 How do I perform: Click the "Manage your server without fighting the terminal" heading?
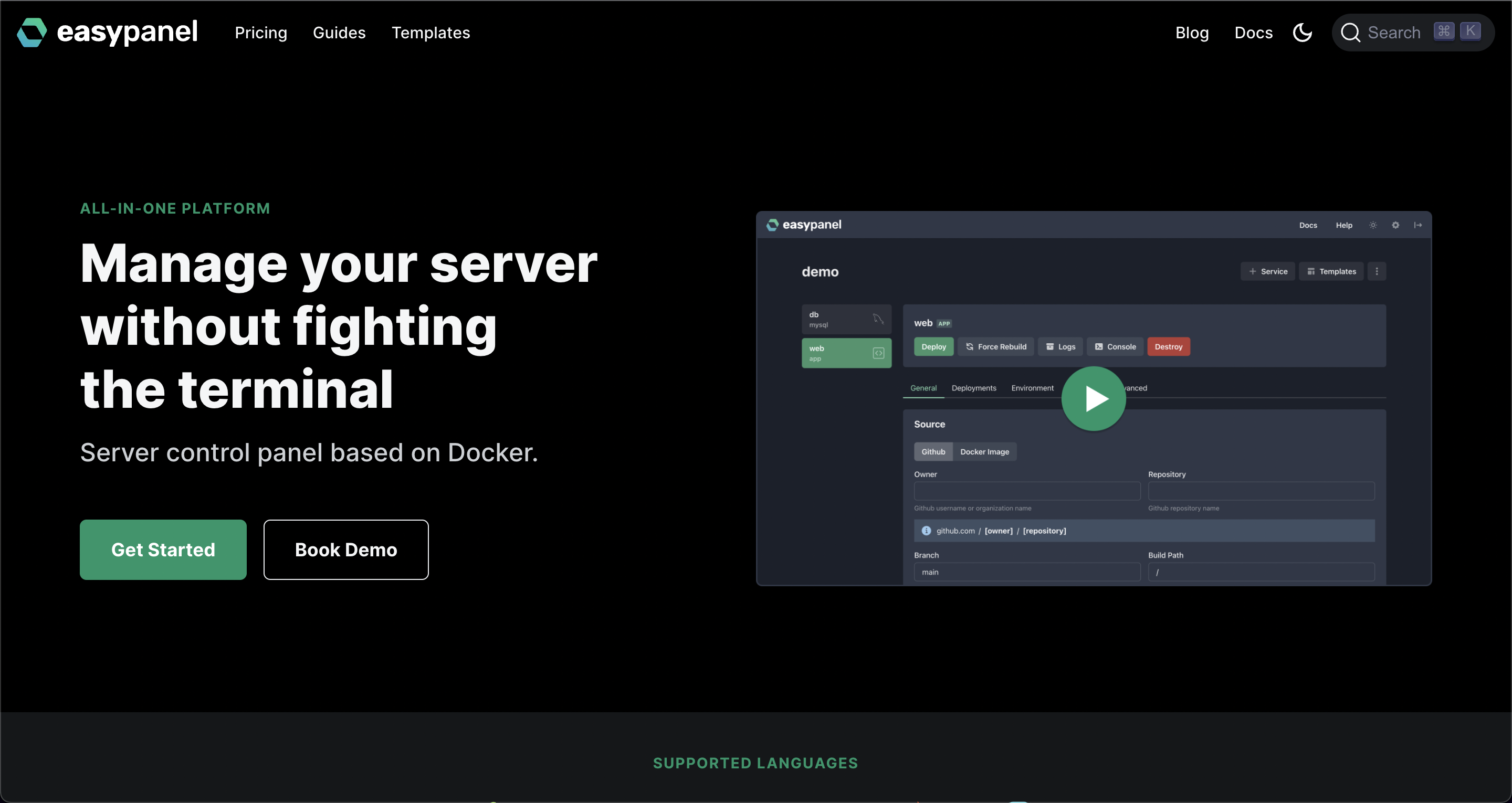click(339, 326)
